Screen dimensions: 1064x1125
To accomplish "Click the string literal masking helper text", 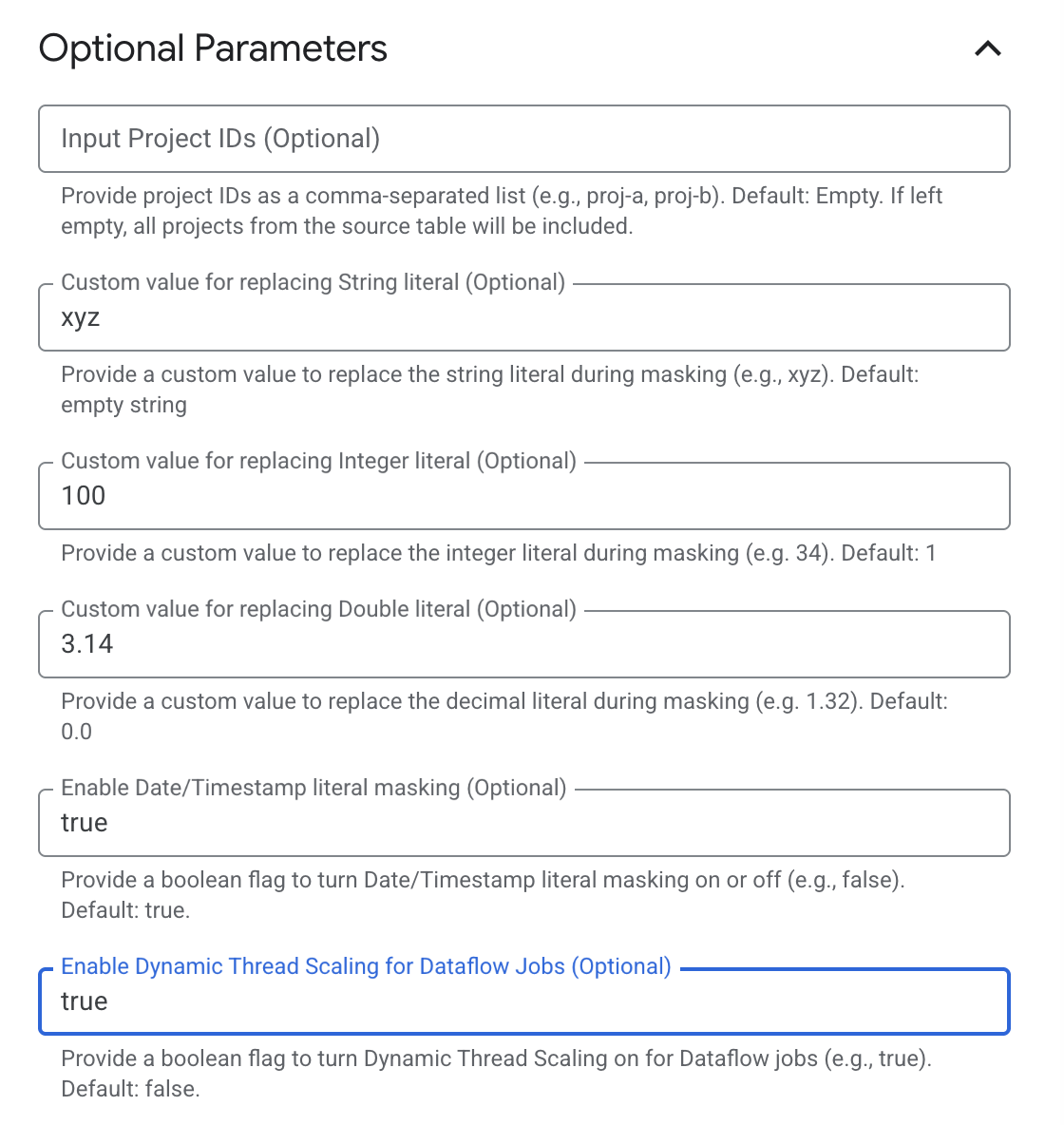I will (x=489, y=390).
